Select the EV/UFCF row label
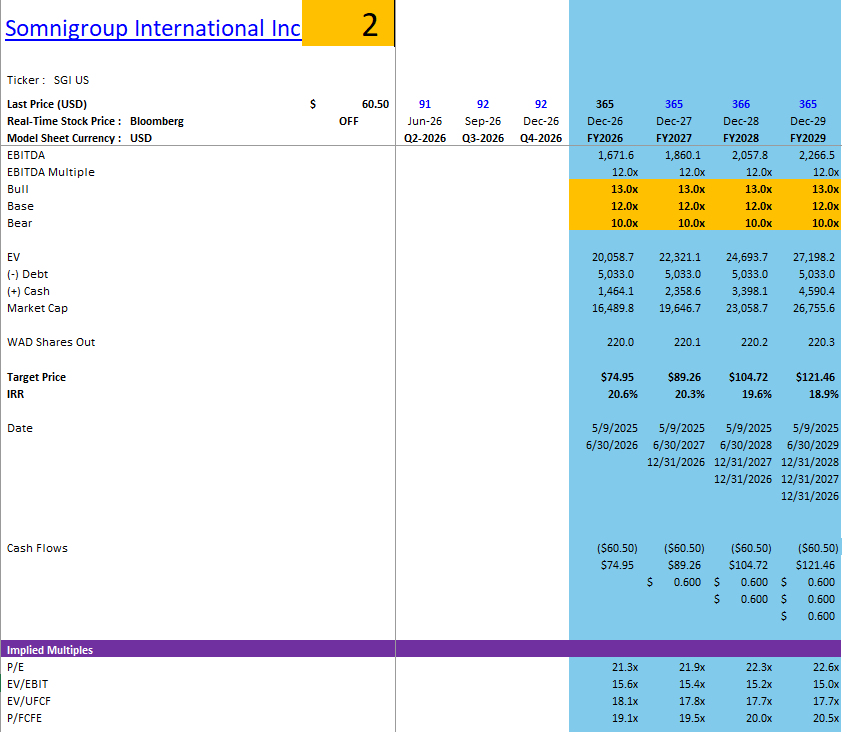Screen dimensions: 842x732 coord(28,701)
